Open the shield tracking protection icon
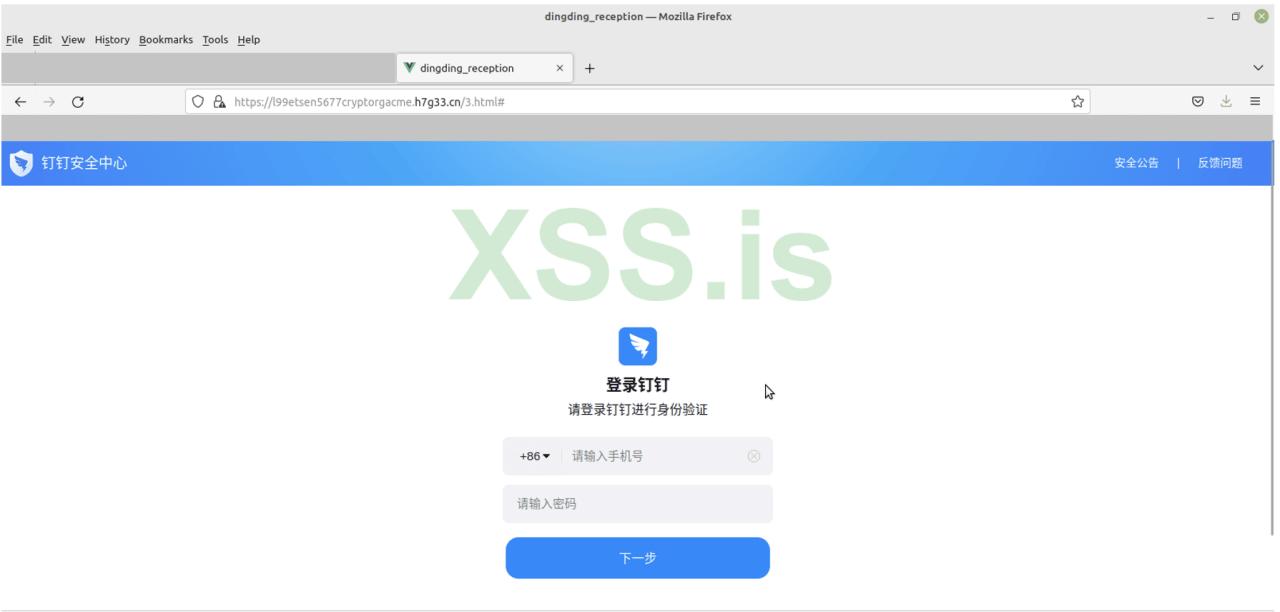This screenshot has width=1280, height=612. click(198, 102)
